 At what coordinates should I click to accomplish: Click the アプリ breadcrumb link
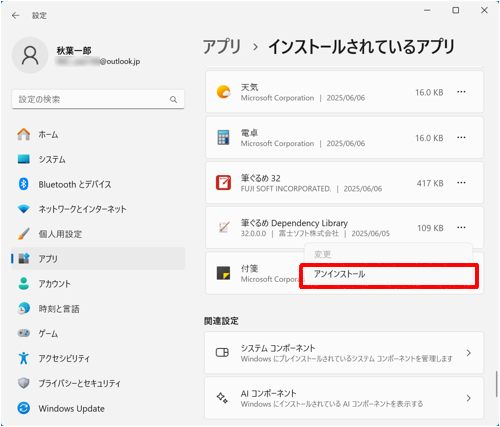(222, 46)
